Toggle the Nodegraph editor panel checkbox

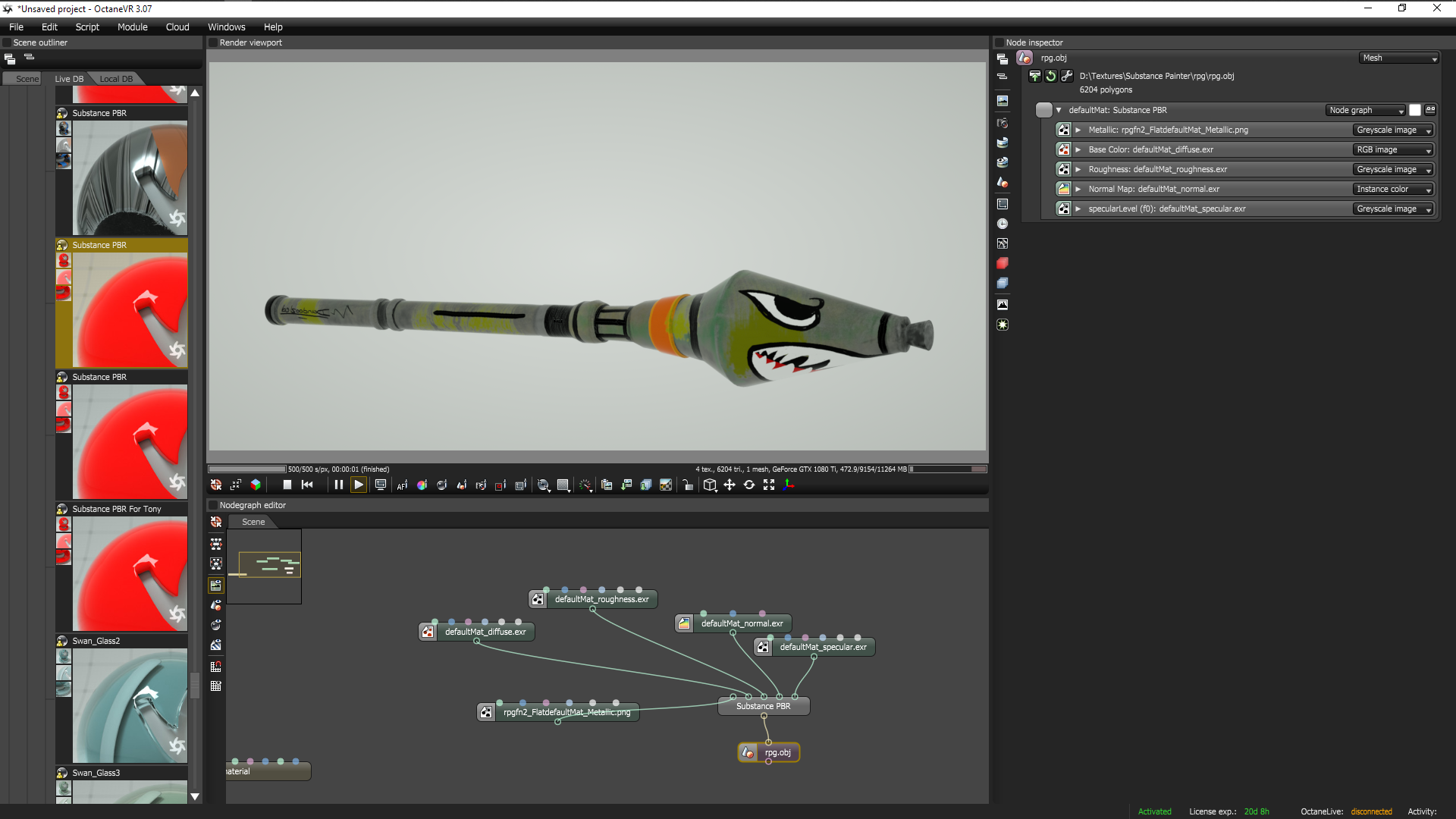213,505
